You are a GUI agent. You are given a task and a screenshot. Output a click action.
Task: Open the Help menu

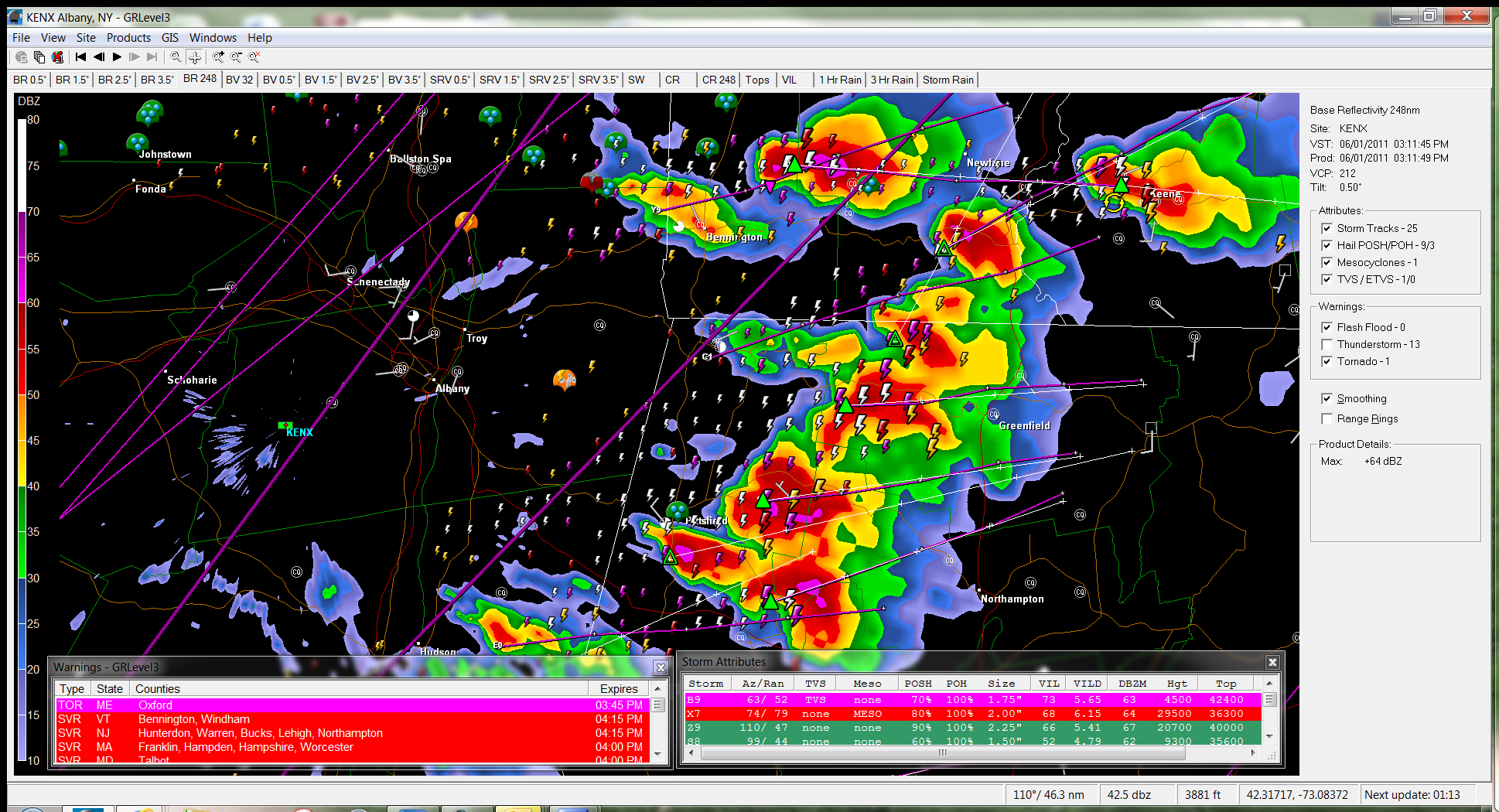pos(260,37)
